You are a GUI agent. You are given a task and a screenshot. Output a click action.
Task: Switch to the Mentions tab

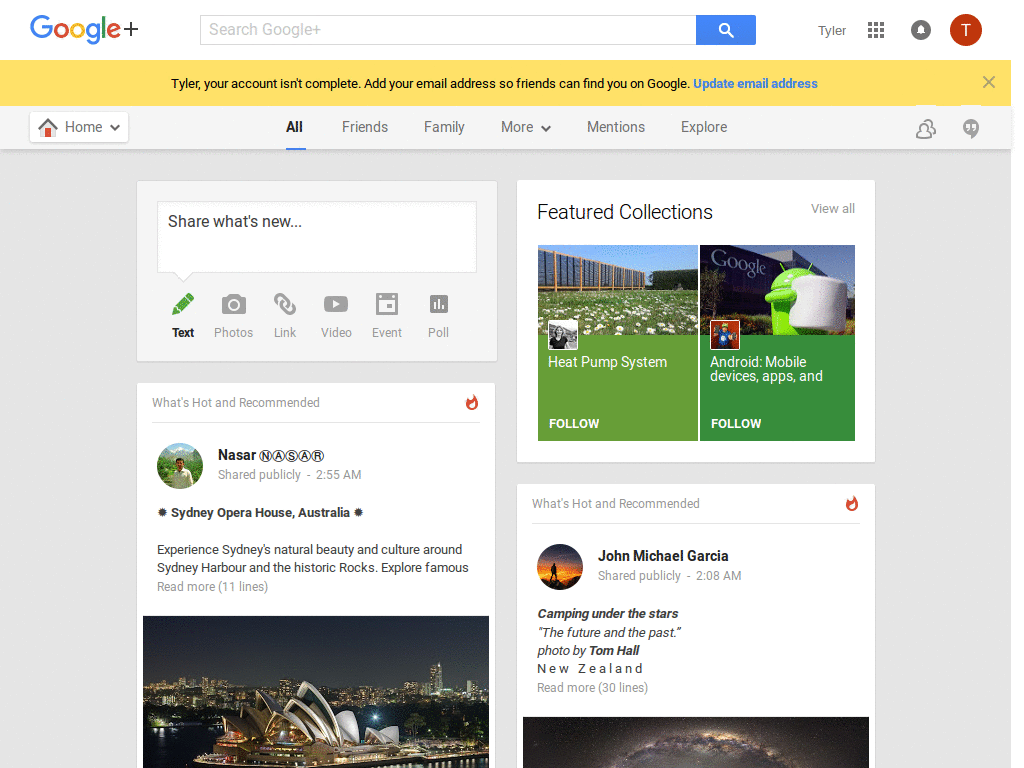pos(616,127)
